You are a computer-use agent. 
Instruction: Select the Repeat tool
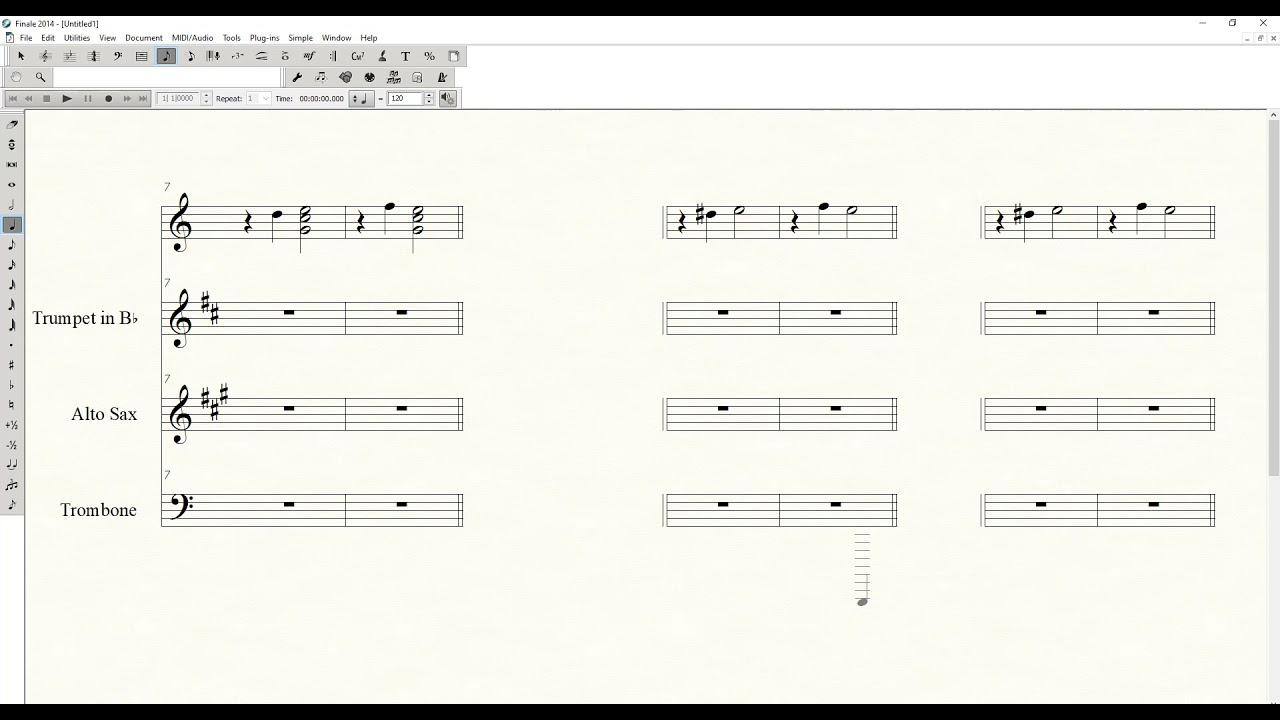pos(333,56)
